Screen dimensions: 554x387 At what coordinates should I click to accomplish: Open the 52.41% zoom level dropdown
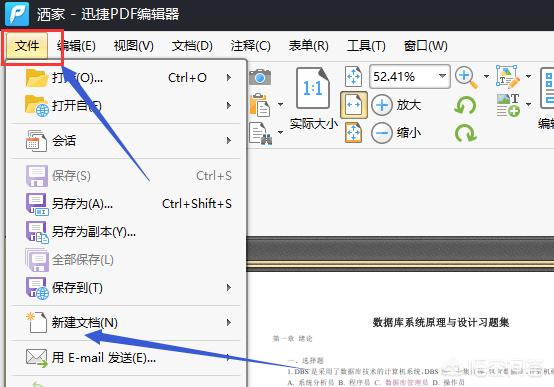pyautogui.click(x=442, y=76)
